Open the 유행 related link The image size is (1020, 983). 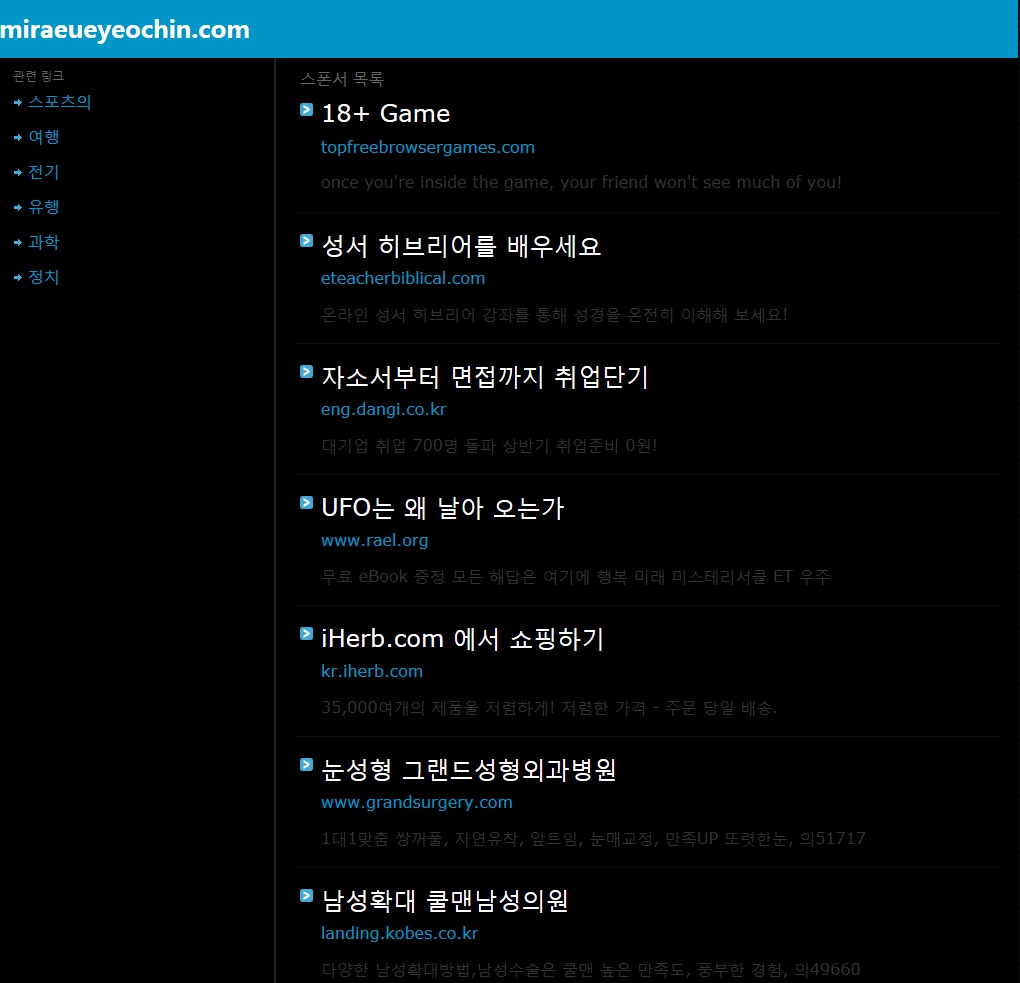[44, 207]
